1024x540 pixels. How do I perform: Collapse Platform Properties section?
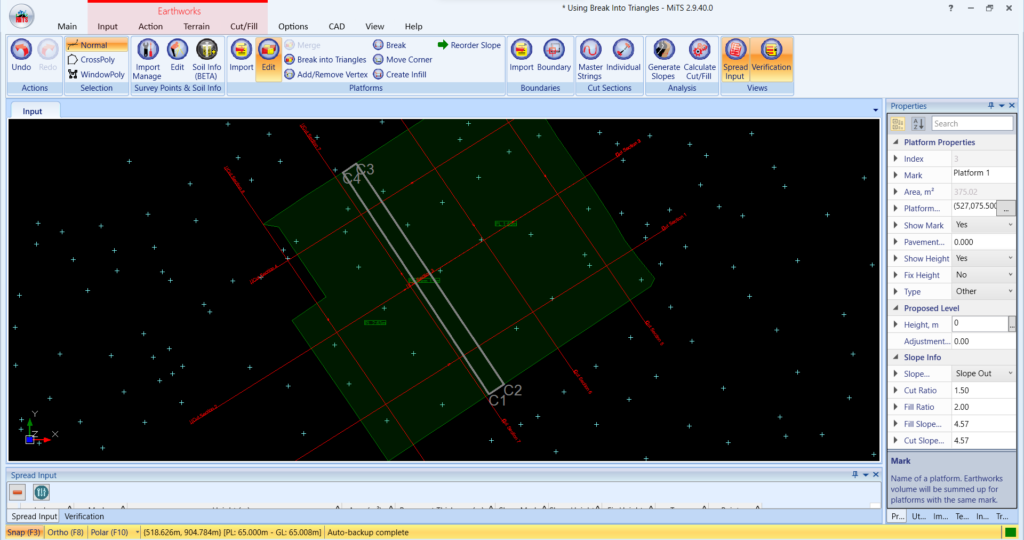pyautogui.click(x=896, y=142)
